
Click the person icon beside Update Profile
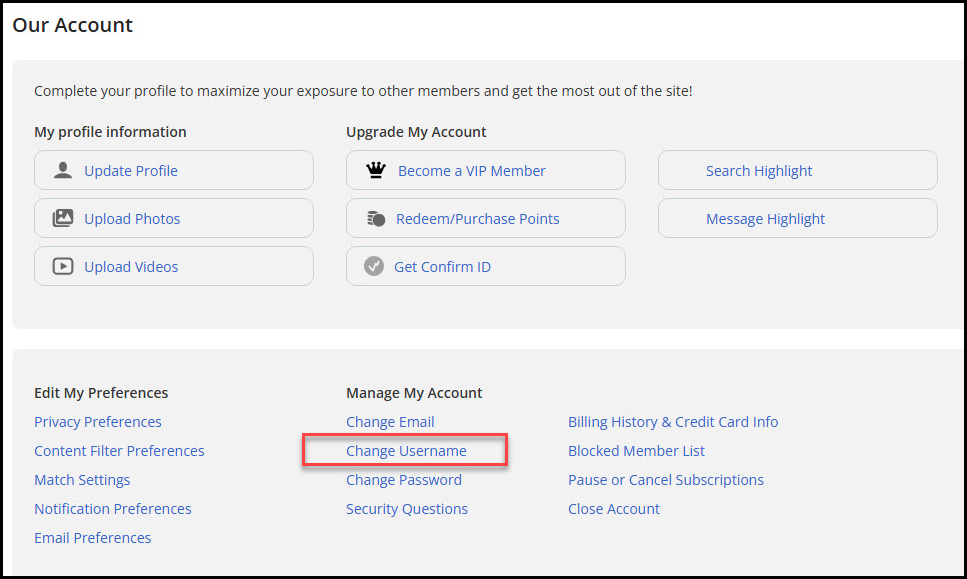[63, 170]
